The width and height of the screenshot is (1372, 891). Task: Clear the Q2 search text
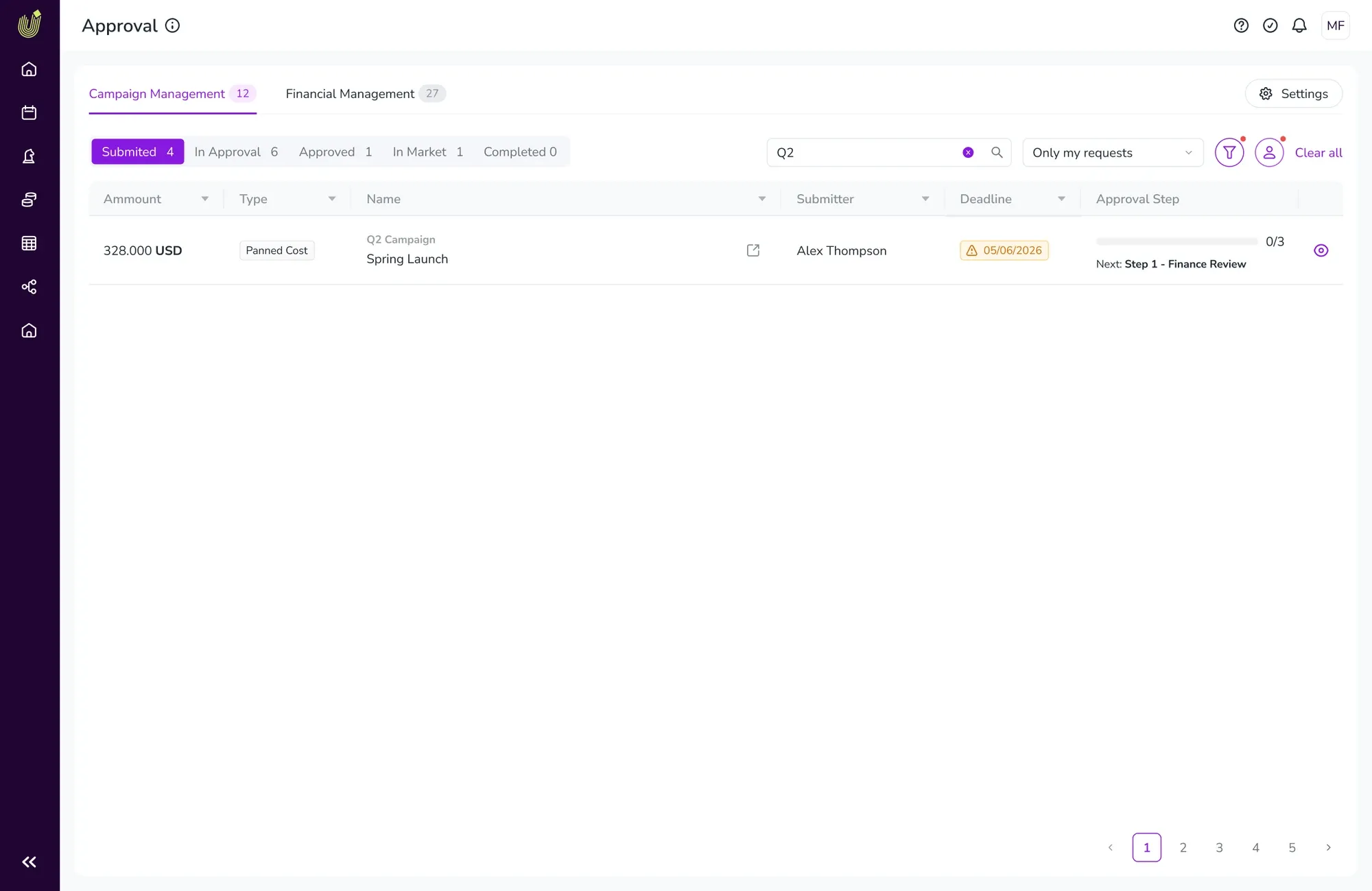point(968,152)
